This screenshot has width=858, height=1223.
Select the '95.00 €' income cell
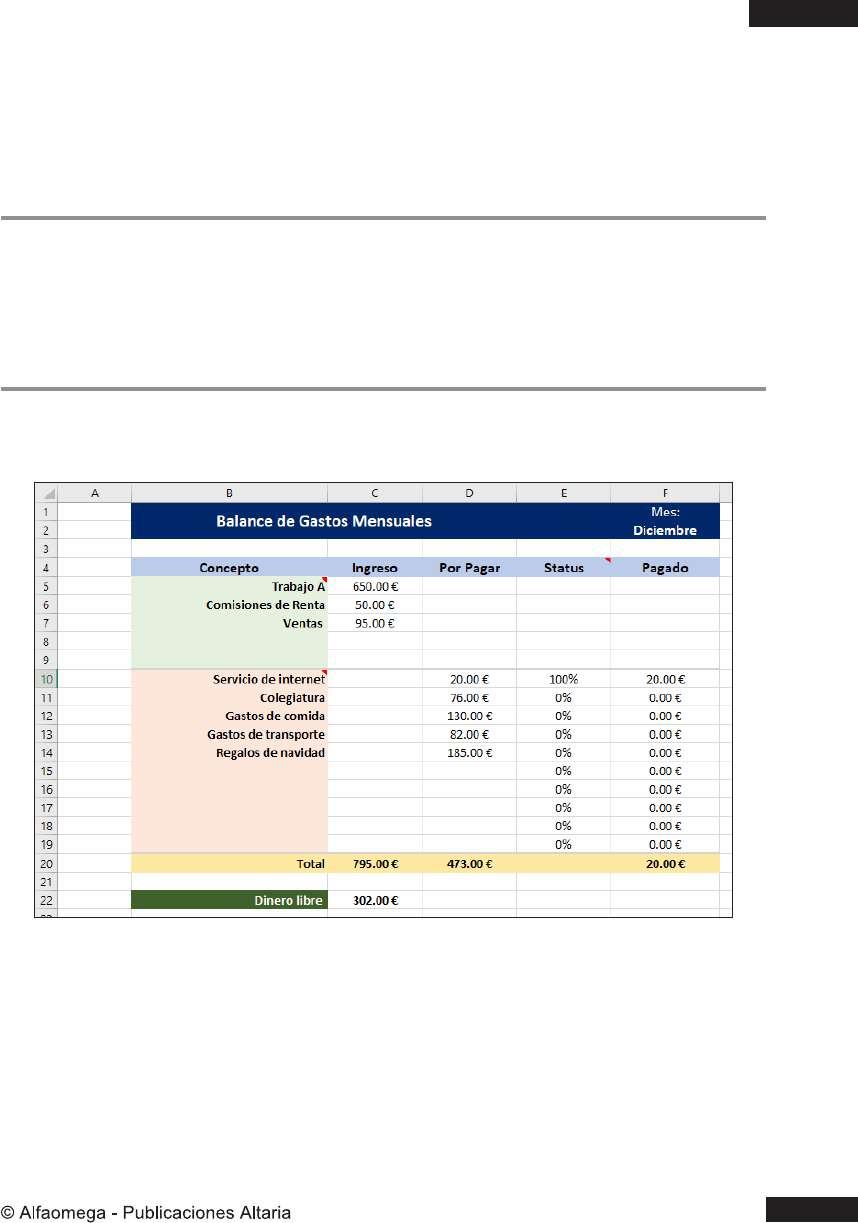point(375,622)
